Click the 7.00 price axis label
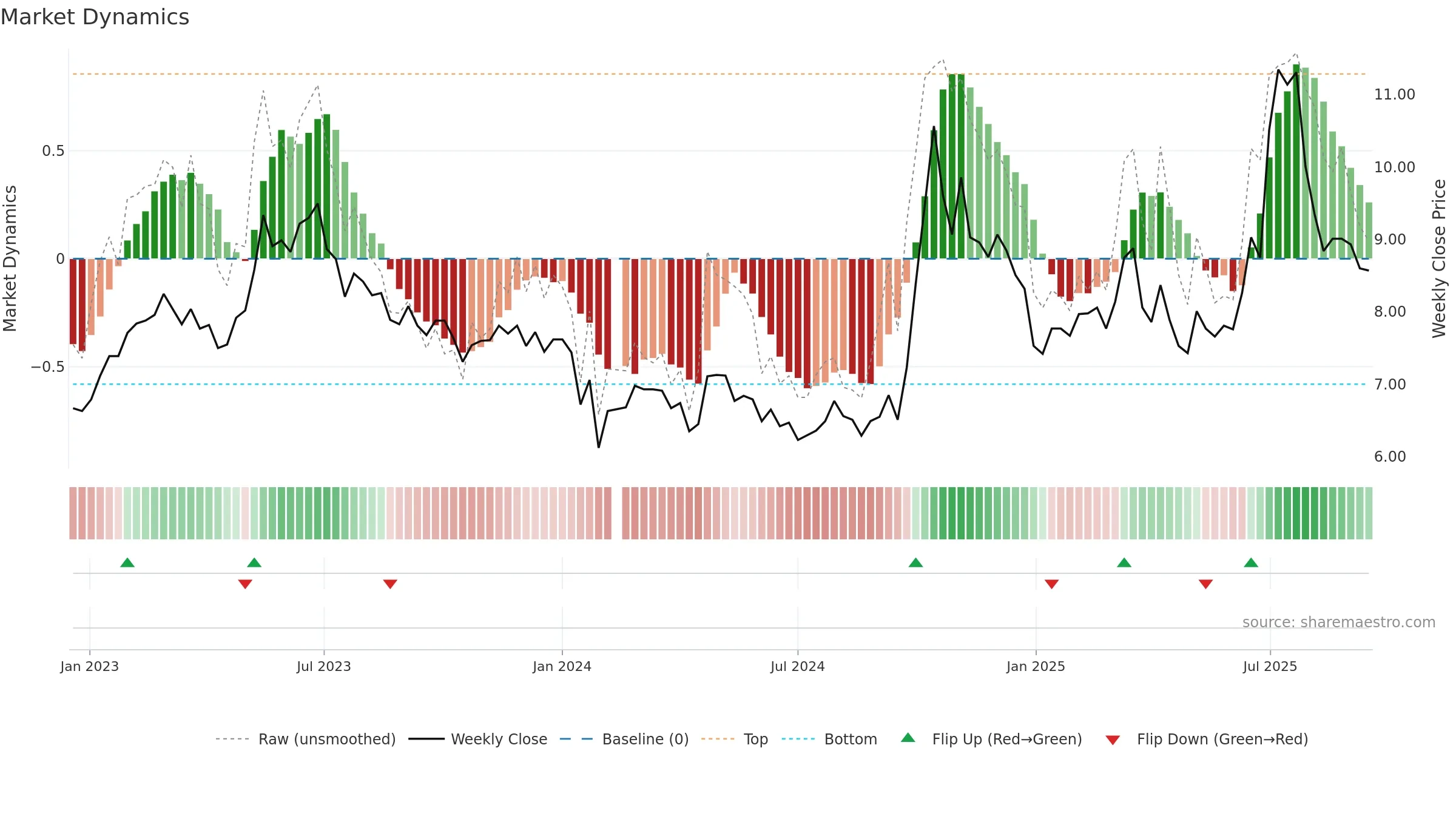 pos(1390,384)
